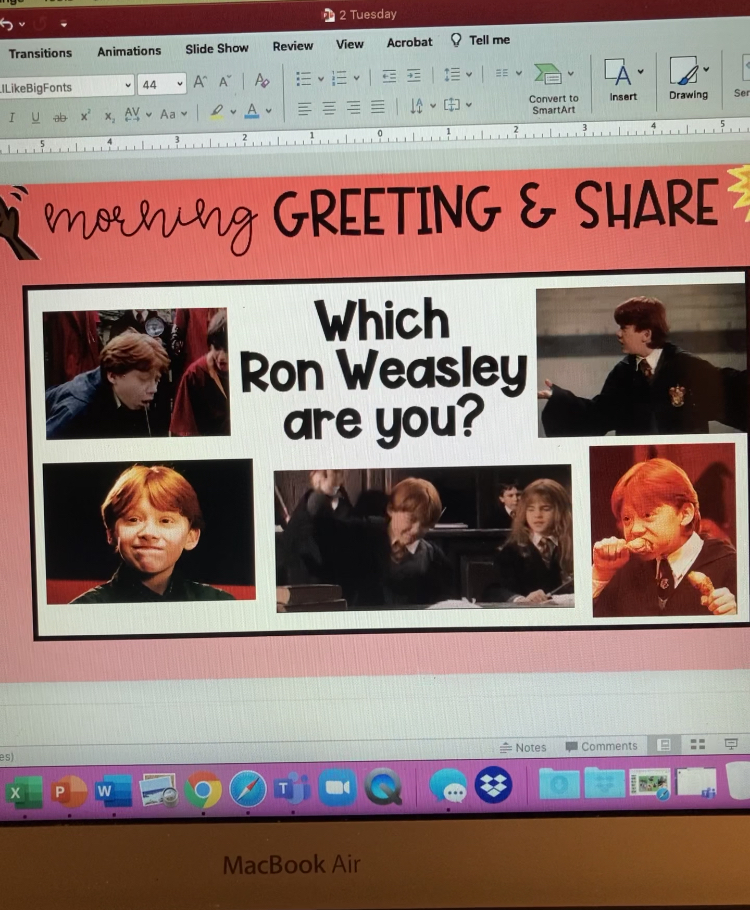Select the 'Which Ron Weasley are you?' text
Viewport: 750px width, 910px height.
(383, 372)
